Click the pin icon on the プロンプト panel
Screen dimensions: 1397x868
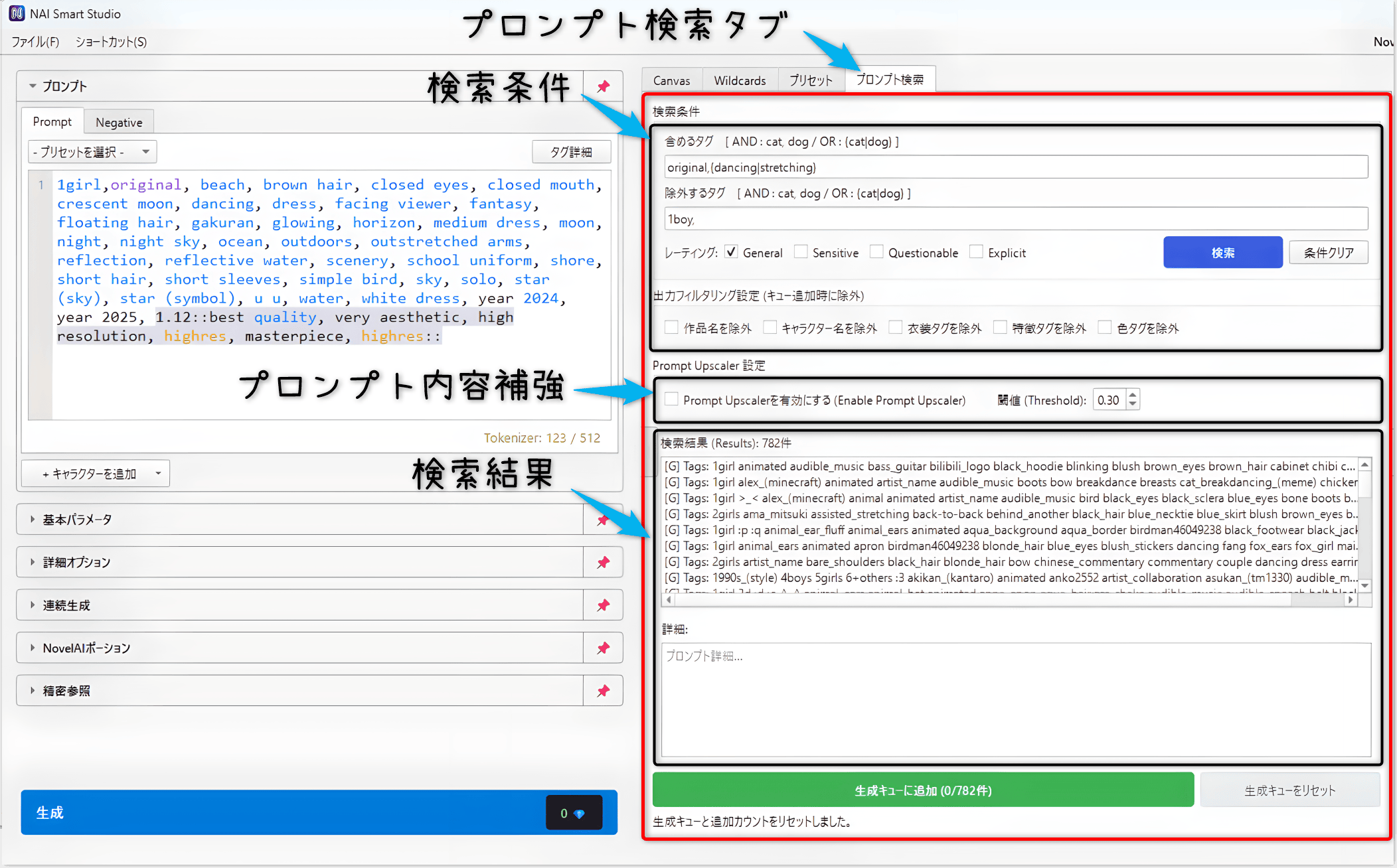603,86
